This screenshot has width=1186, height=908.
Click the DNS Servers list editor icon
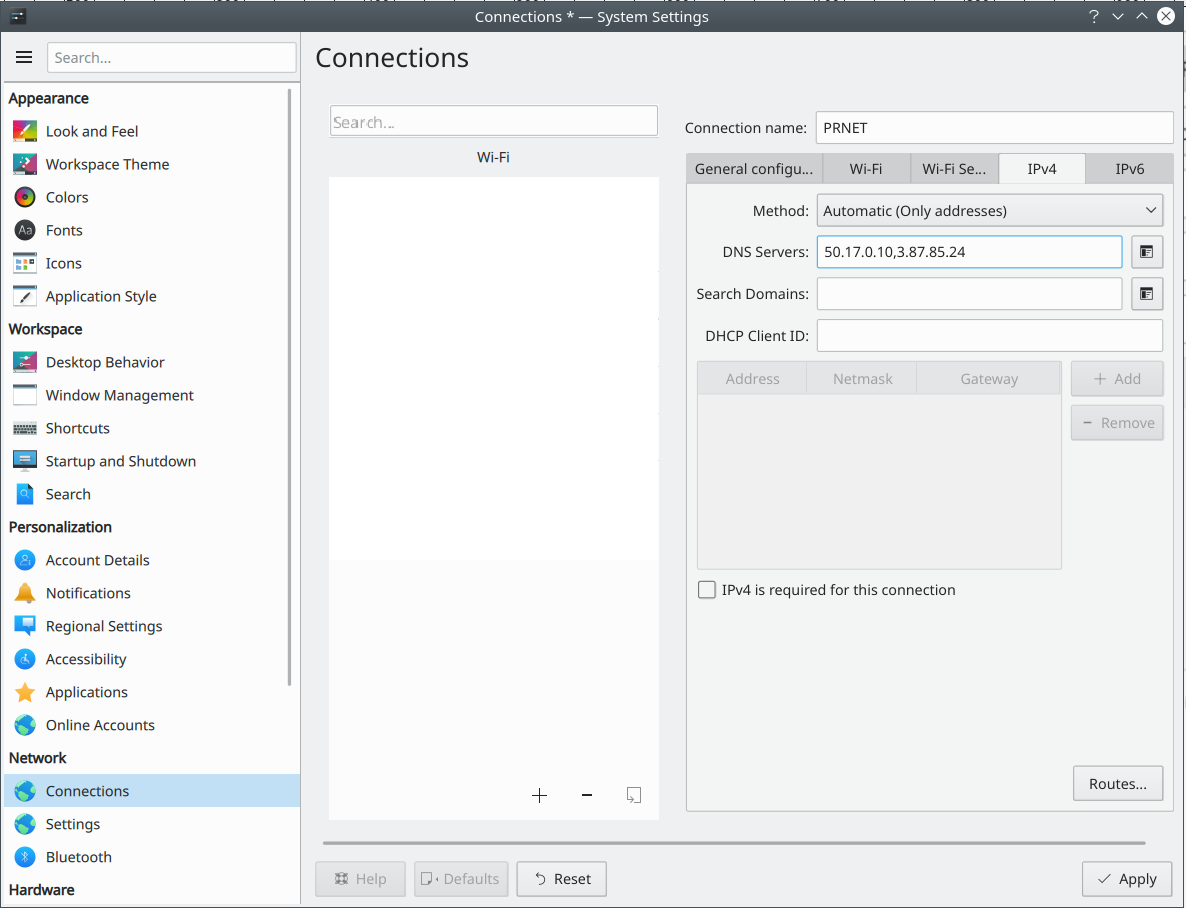tap(1146, 252)
